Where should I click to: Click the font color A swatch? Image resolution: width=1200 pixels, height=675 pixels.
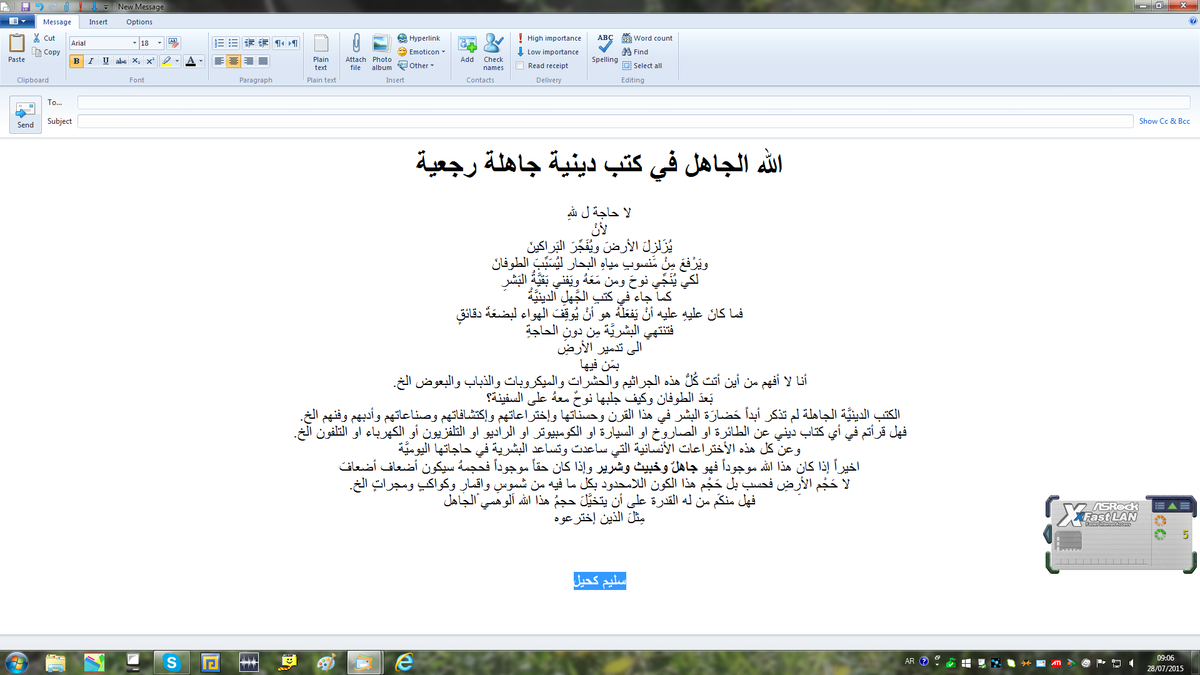click(190, 61)
